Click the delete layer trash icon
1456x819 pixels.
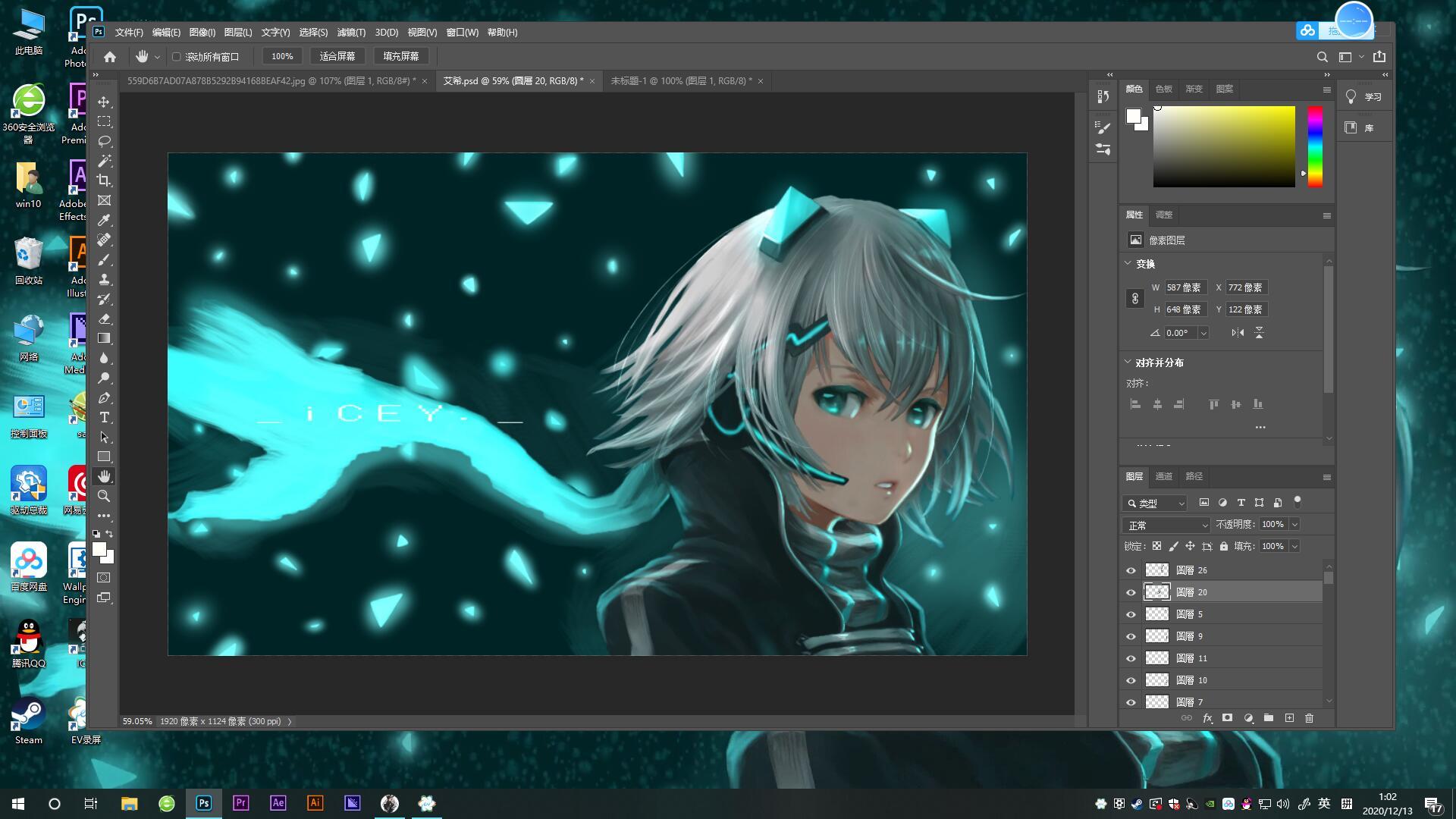point(1309,718)
